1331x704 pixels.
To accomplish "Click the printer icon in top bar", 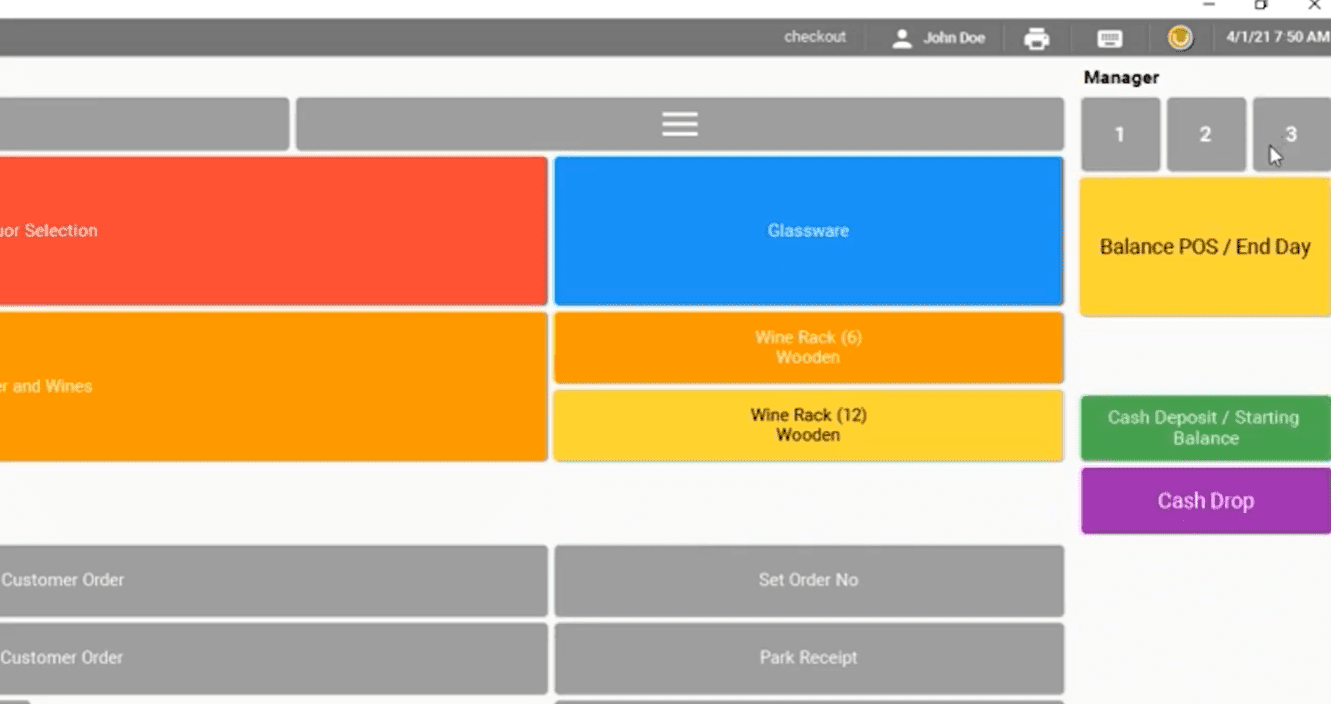I will coord(1037,38).
